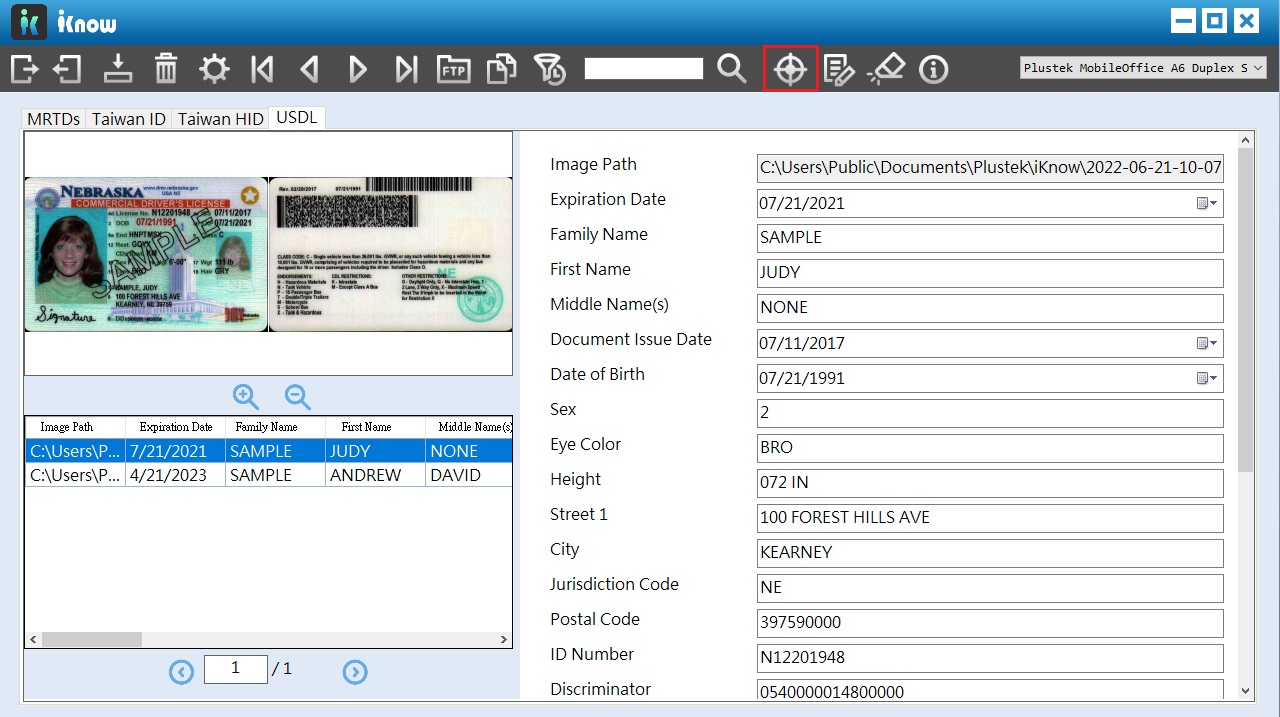Zoom in on the scanned license image
Image resolution: width=1280 pixels, height=717 pixels.
pos(246,396)
